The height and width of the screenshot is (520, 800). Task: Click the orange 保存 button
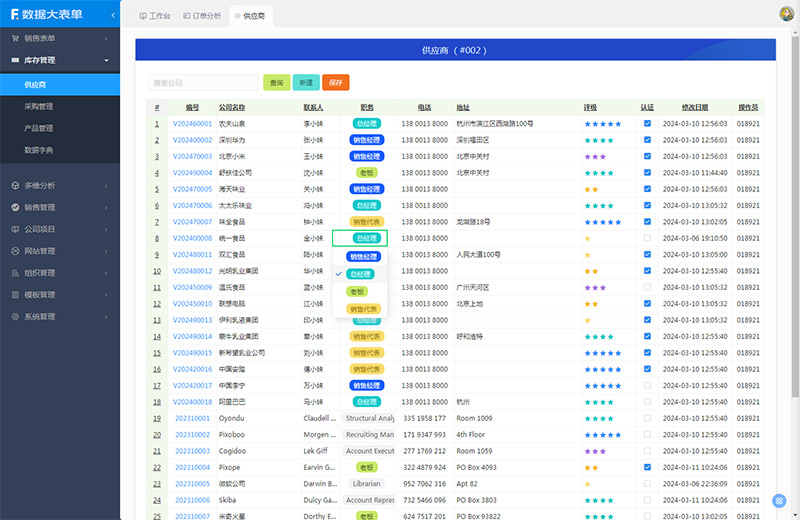coord(336,83)
